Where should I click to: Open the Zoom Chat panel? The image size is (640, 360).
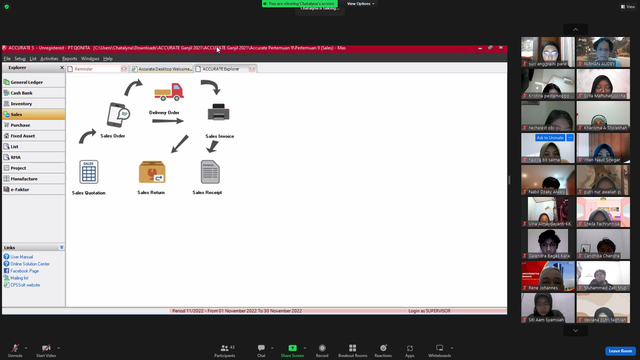tap(261, 350)
